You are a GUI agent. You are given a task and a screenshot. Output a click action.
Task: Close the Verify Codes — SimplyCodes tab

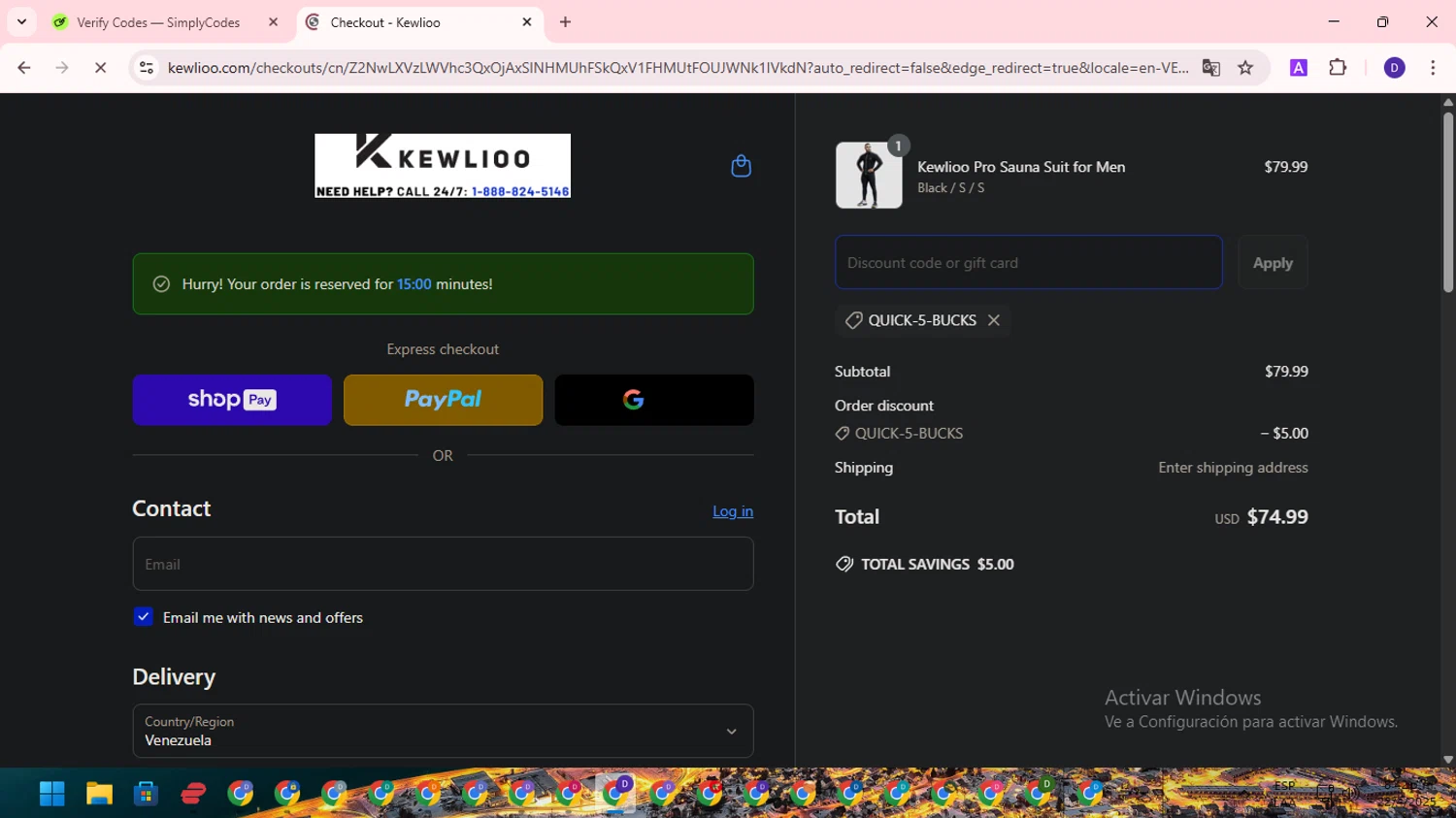(x=273, y=21)
